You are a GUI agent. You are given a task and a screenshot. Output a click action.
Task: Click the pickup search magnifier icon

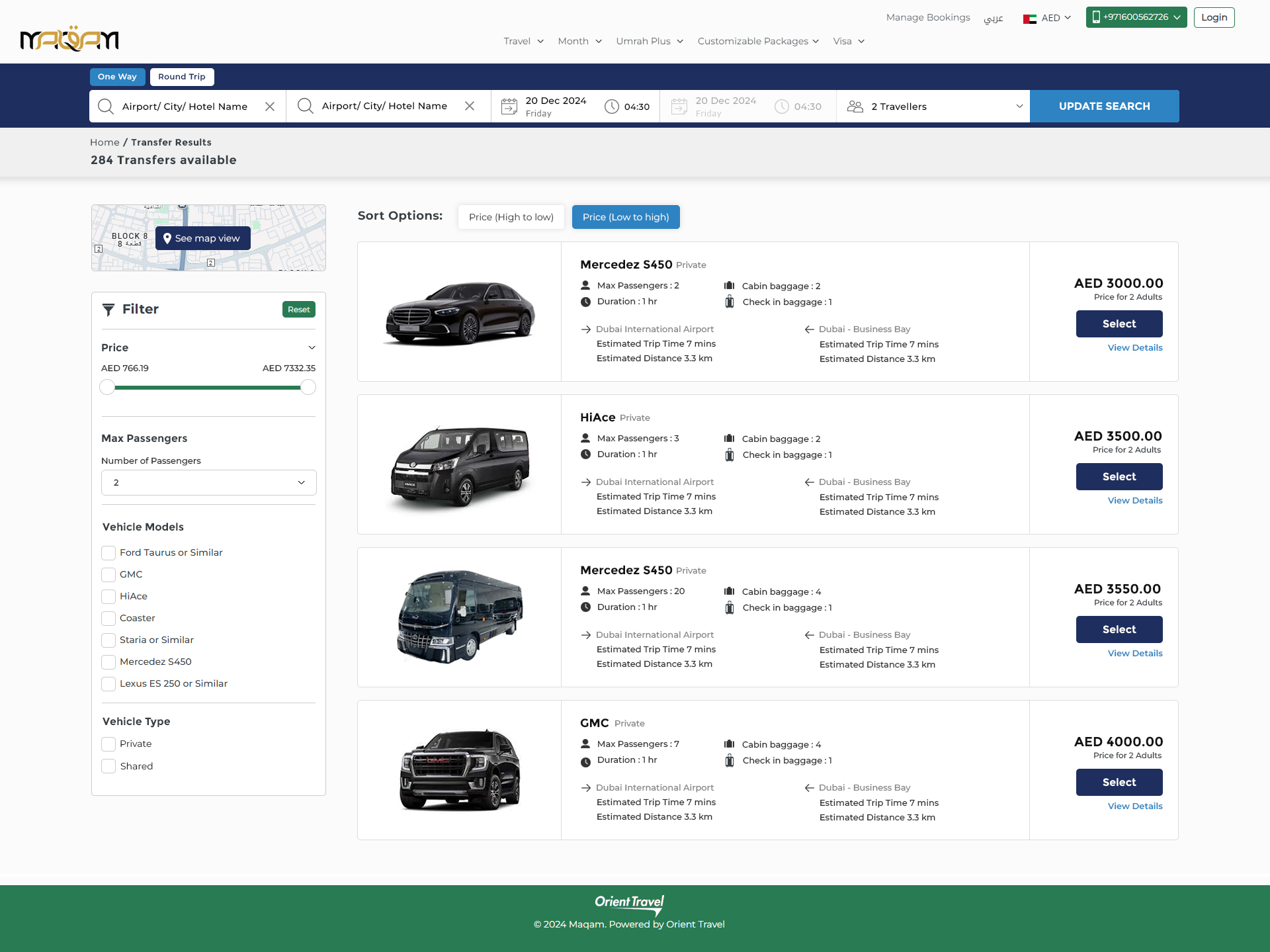(106, 107)
